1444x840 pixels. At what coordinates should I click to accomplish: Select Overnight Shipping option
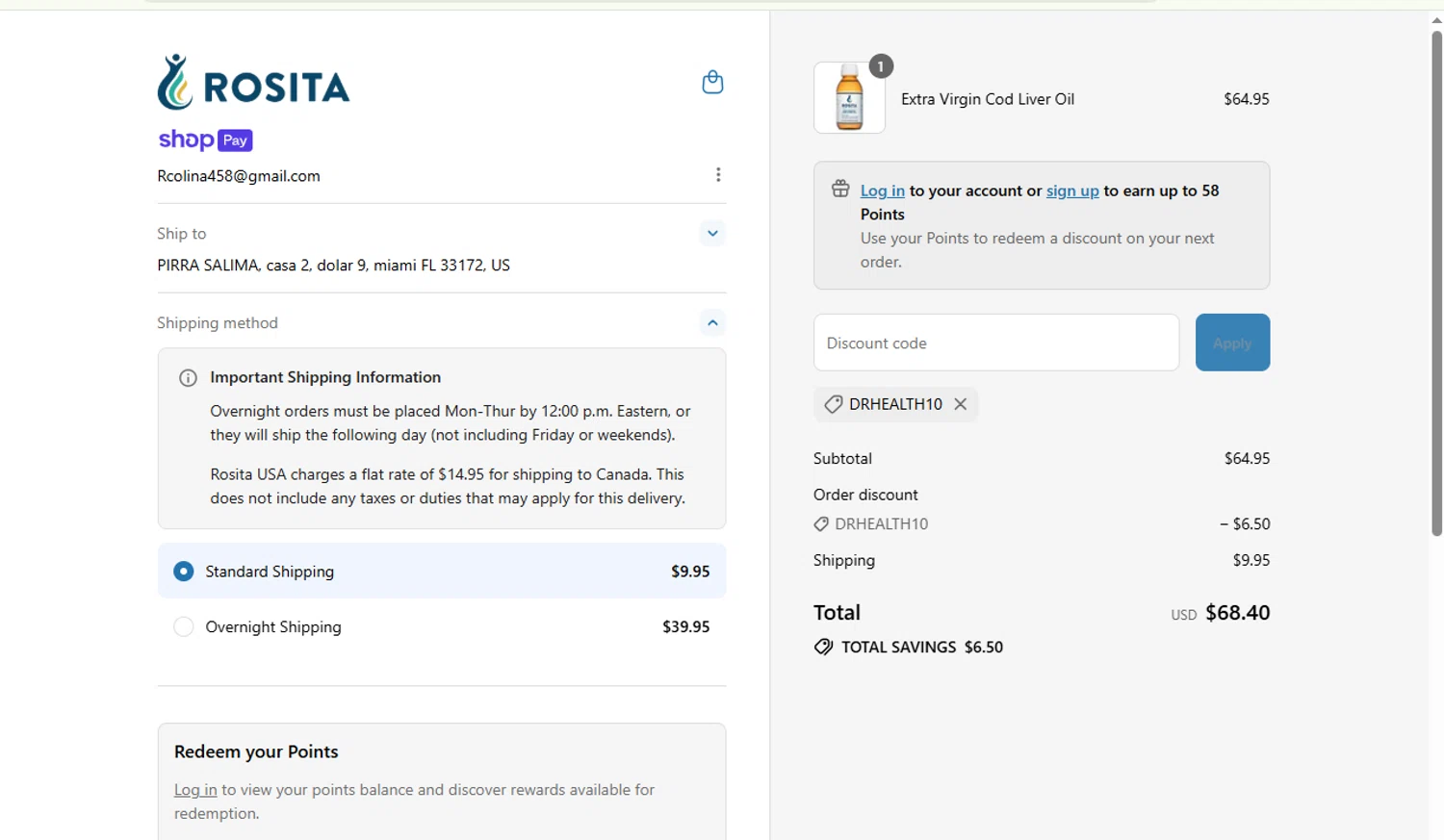[442, 626]
